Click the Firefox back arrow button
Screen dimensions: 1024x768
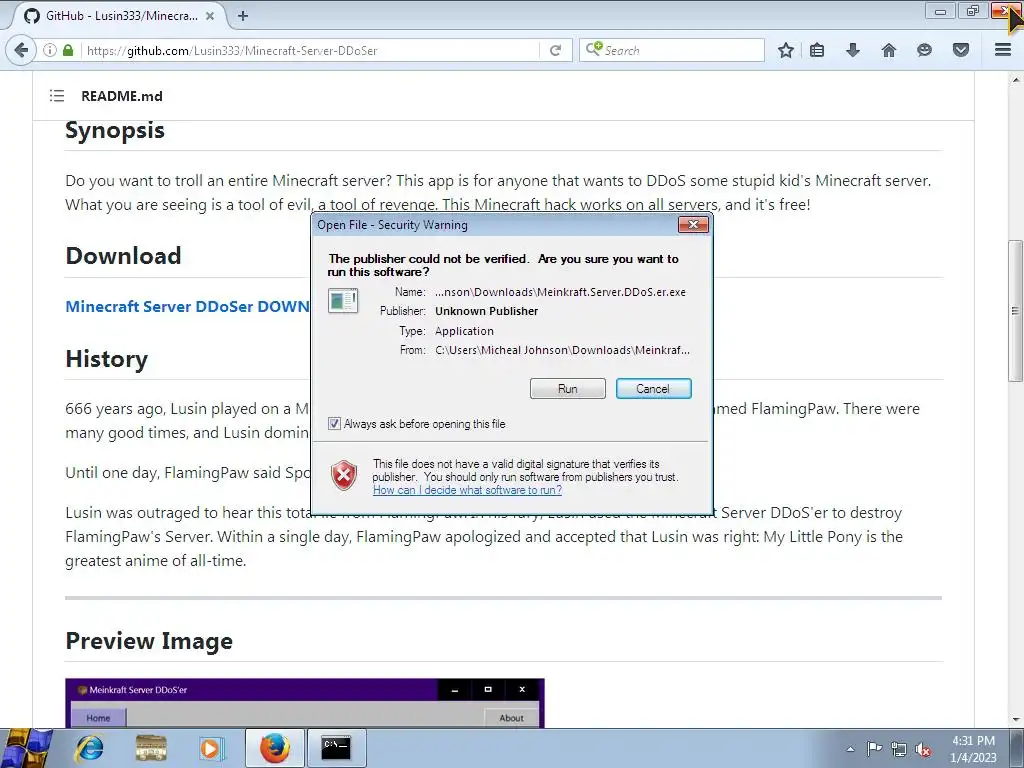(21, 50)
